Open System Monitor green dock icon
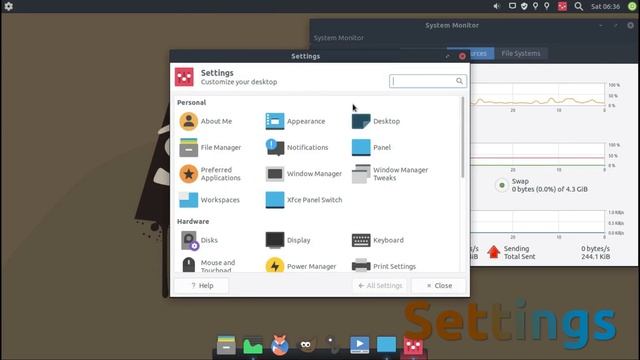 (x=253, y=346)
